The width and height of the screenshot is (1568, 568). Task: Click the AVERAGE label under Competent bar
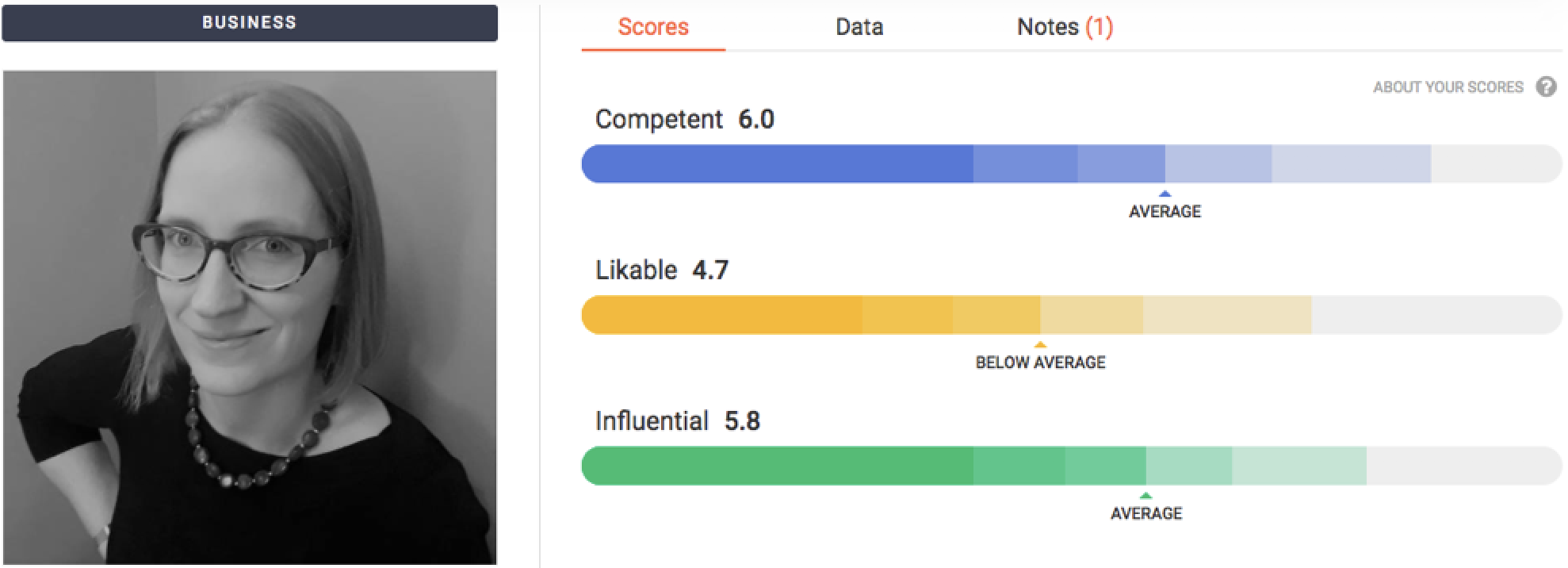pos(1165,211)
